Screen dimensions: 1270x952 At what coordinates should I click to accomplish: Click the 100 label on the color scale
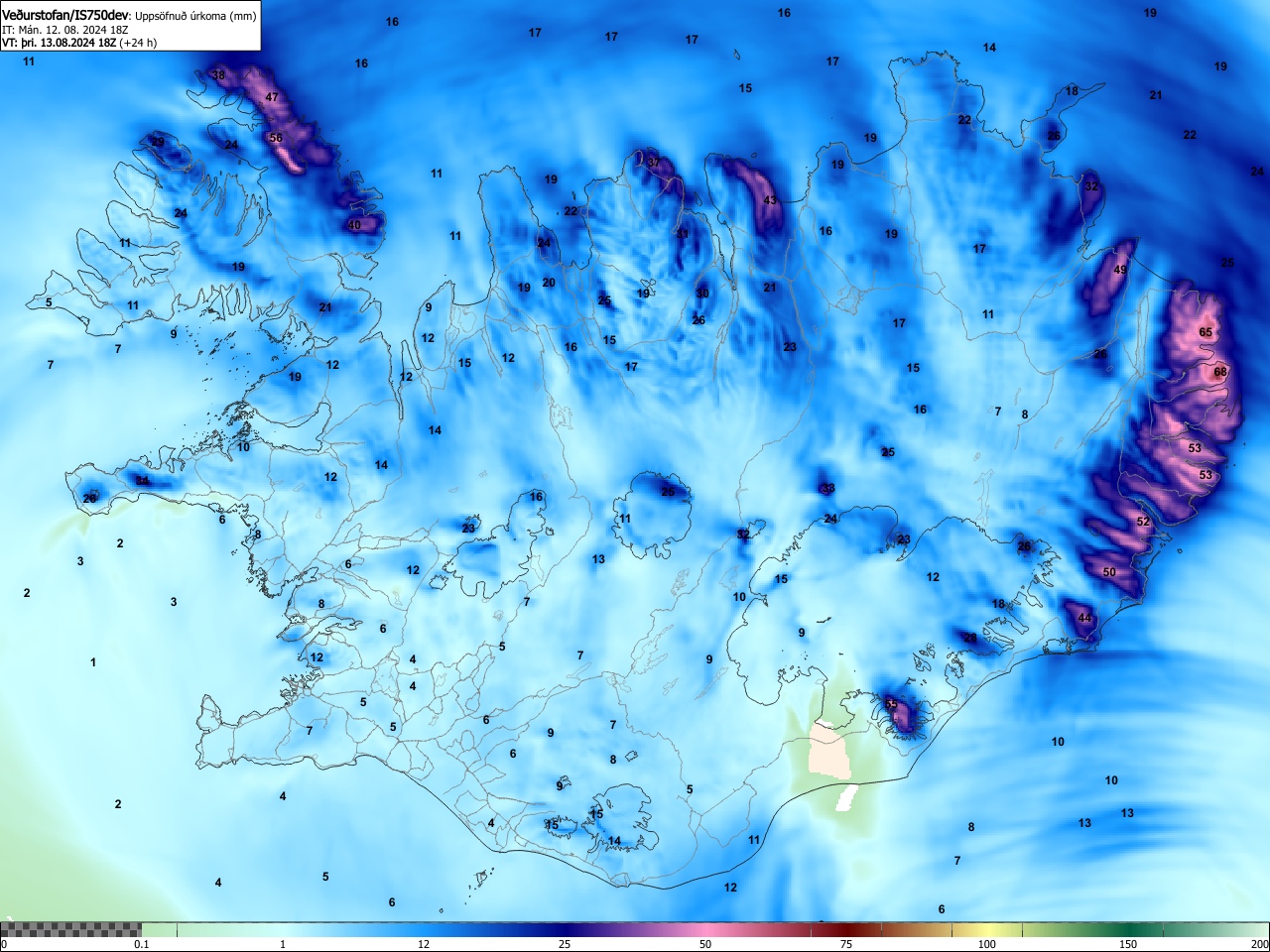pyautogui.click(x=987, y=944)
